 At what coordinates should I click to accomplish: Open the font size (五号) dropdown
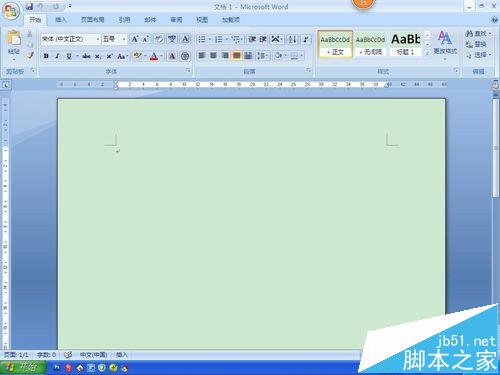click(x=124, y=39)
